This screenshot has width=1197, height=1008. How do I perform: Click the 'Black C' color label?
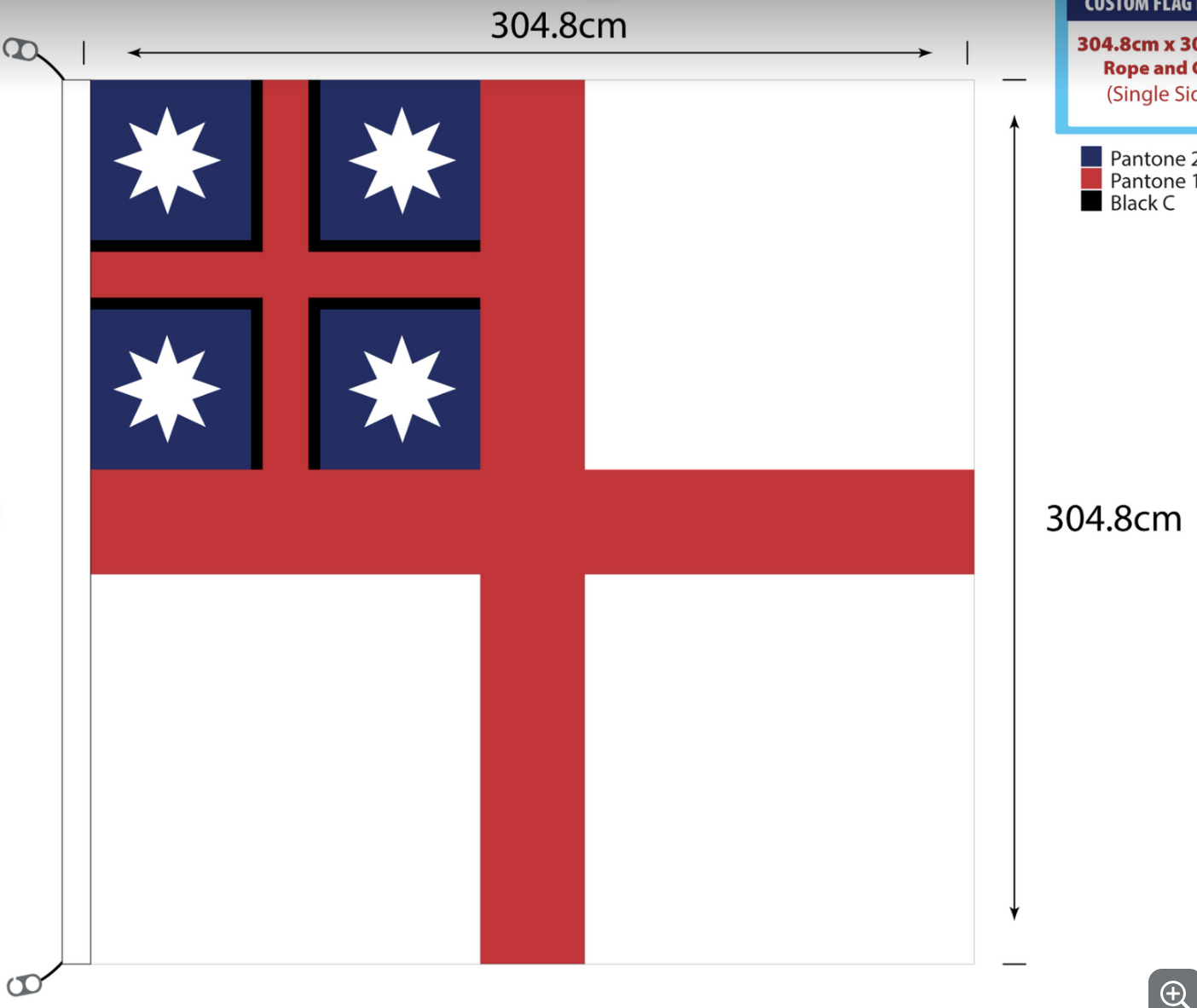coord(1142,203)
